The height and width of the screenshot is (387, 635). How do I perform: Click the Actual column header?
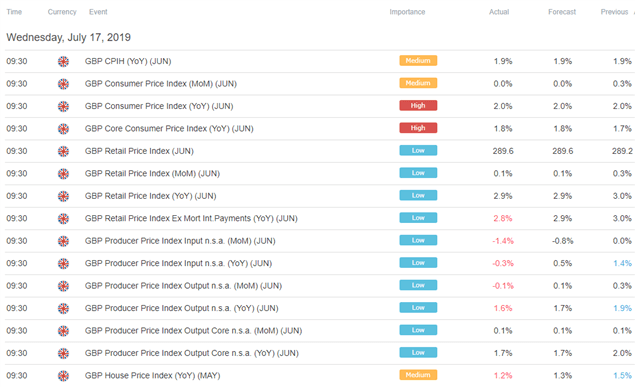499,12
